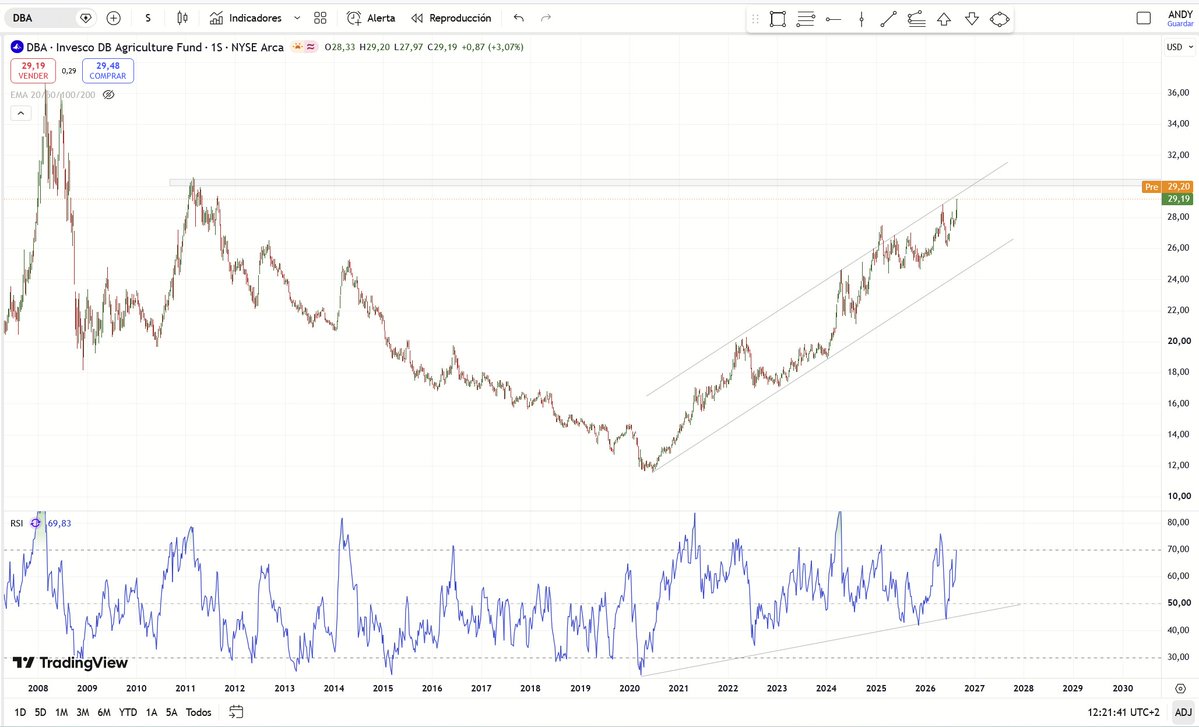Select the rectangle drawing tool
This screenshot has width=1199, height=727.
coord(778,19)
